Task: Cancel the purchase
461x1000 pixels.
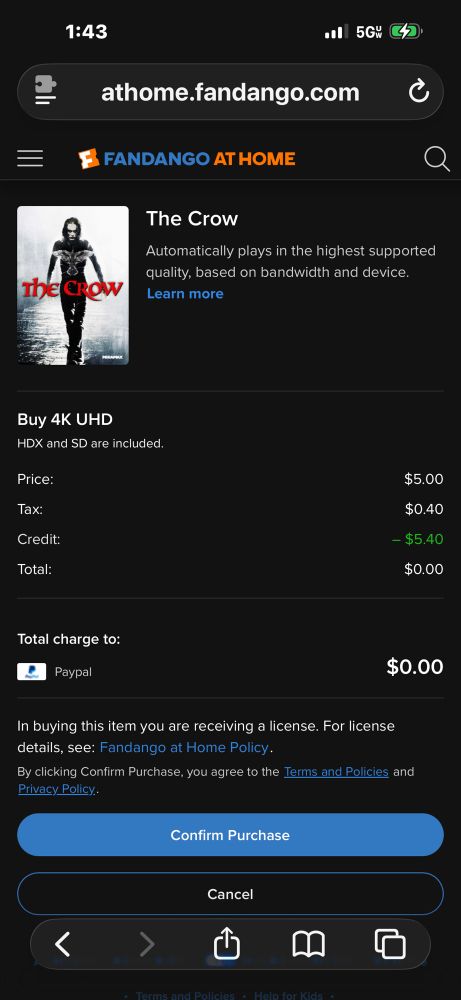Action: click(x=230, y=894)
